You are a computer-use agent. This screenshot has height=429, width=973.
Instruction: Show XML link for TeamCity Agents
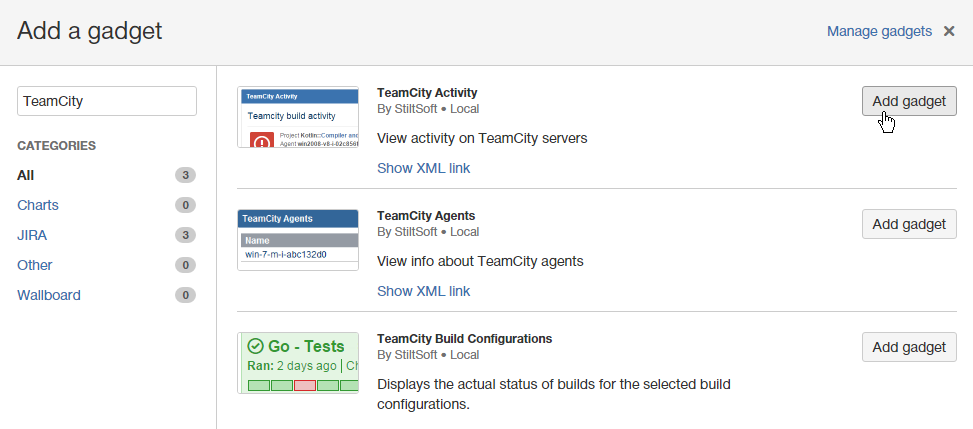tap(423, 291)
